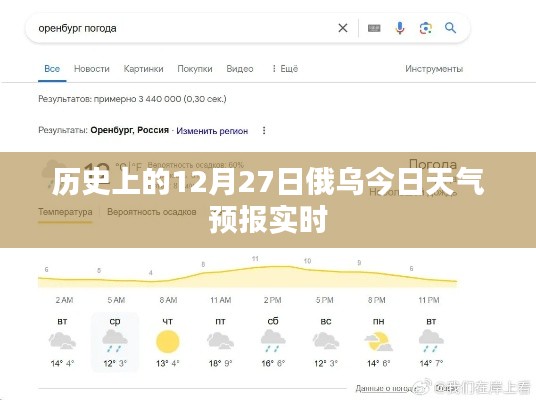Viewport: 536px width, 400px height.
Task: Select the Температура chart tab
Action: point(65,212)
